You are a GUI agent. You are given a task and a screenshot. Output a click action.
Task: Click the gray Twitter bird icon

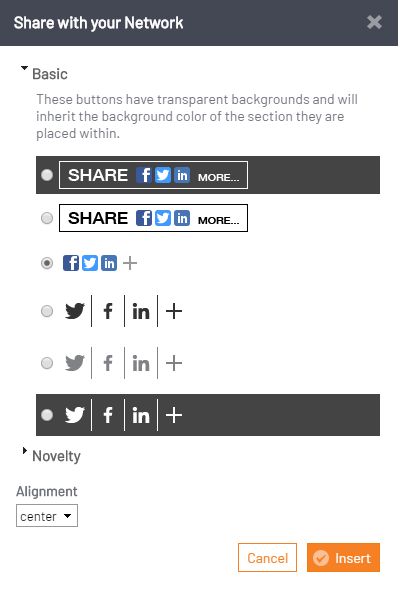point(75,363)
